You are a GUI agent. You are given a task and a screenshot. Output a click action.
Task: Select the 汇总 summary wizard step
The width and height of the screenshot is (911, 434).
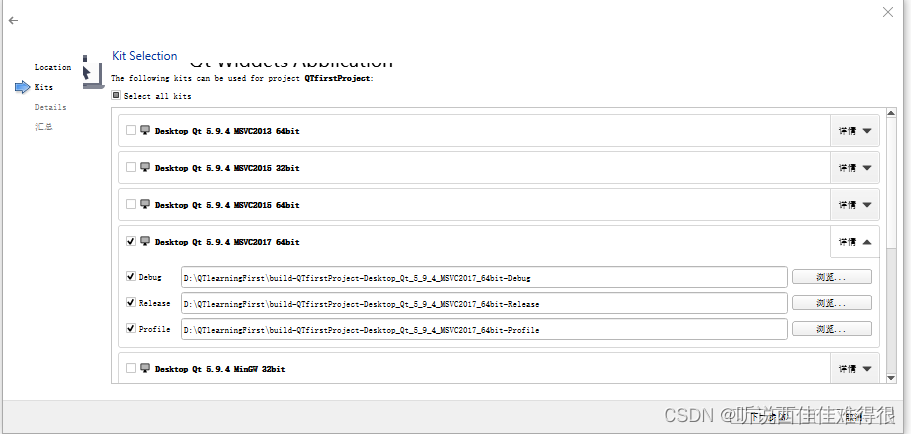coord(44,127)
